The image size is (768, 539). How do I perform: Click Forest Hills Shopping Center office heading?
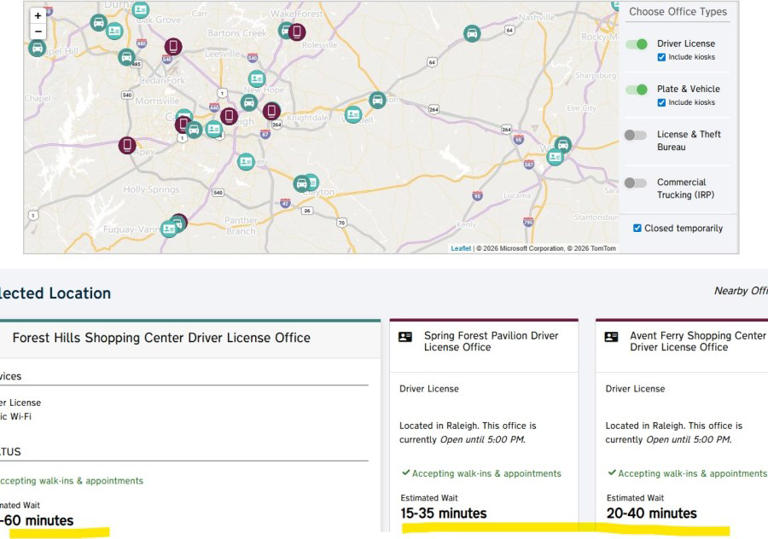161,338
